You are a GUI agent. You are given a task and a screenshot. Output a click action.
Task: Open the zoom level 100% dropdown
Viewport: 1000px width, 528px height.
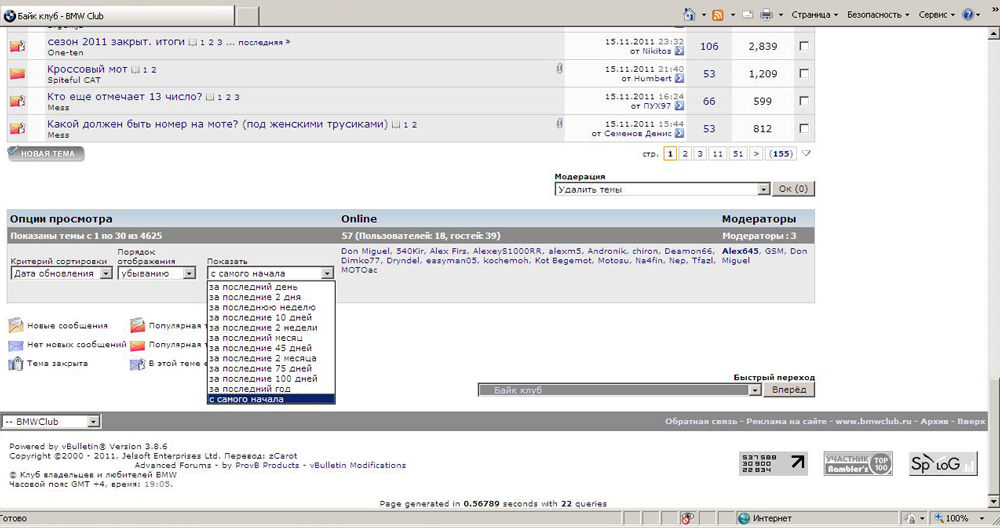coord(982,518)
